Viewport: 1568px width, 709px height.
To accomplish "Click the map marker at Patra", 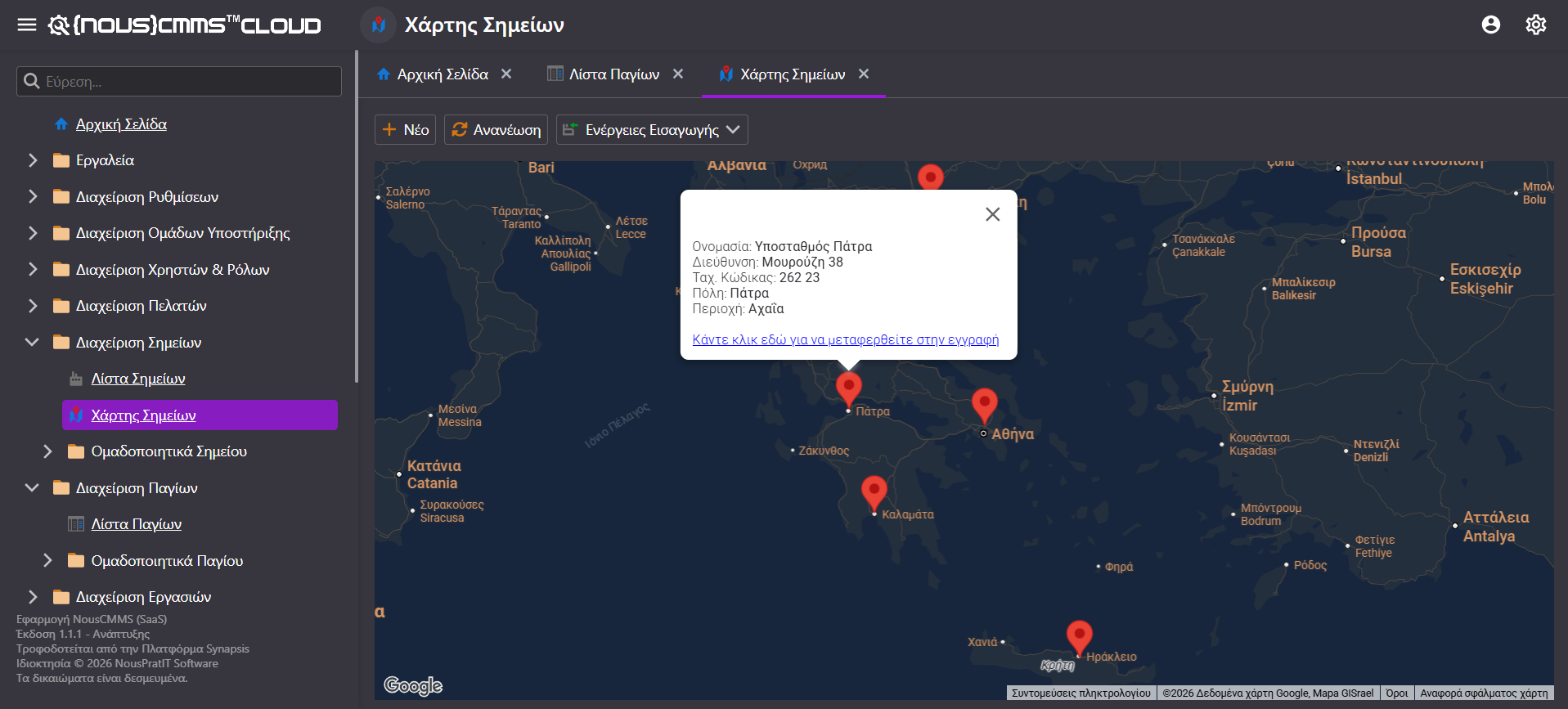I will pyautogui.click(x=849, y=388).
